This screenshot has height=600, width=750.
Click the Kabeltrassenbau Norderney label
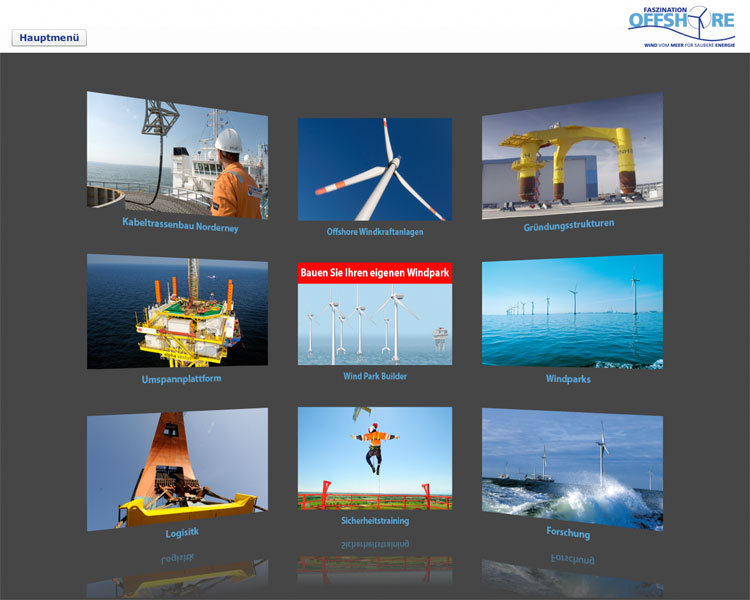pyautogui.click(x=180, y=225)
